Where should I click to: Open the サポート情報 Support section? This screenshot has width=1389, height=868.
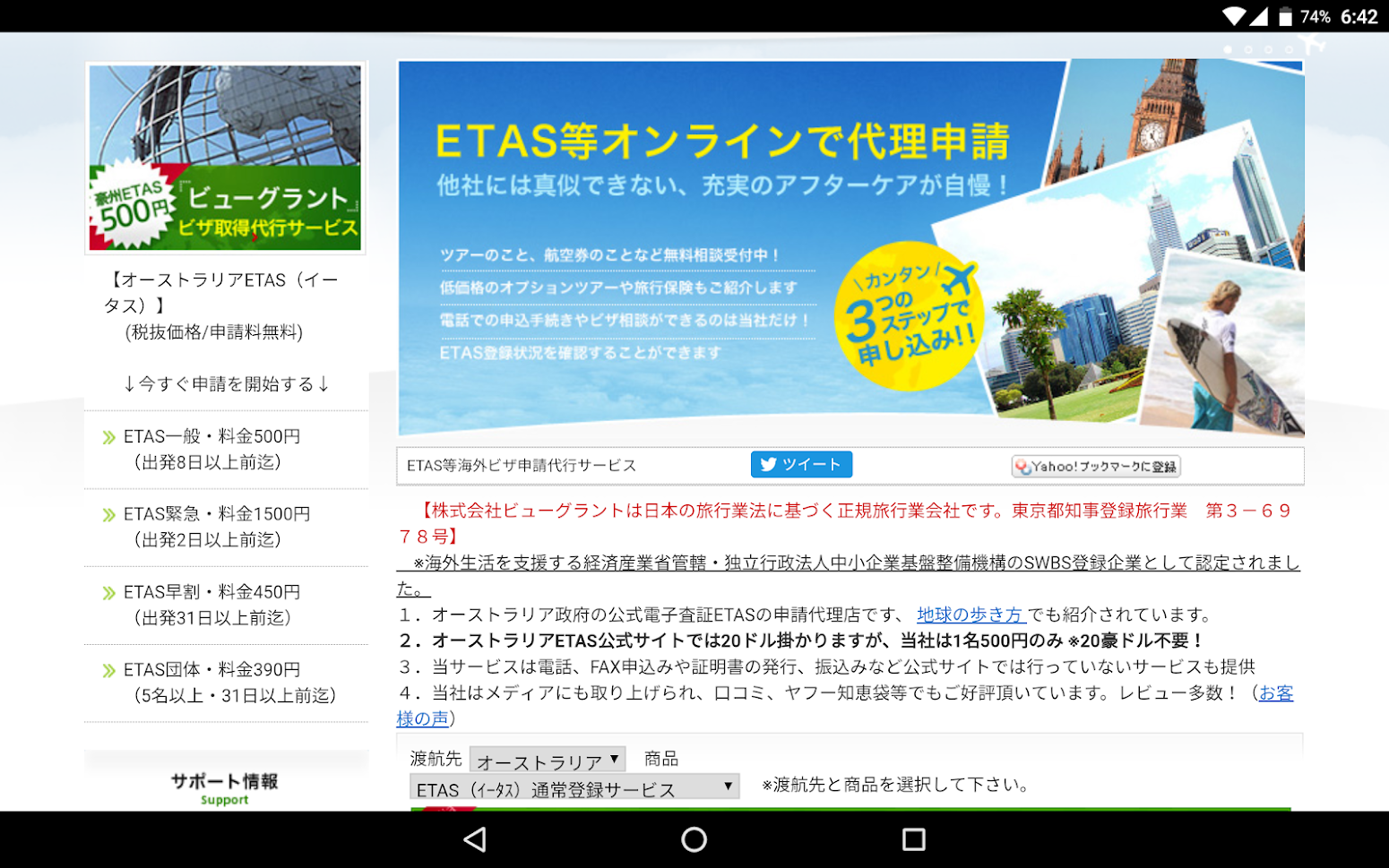tap(225, 786)
